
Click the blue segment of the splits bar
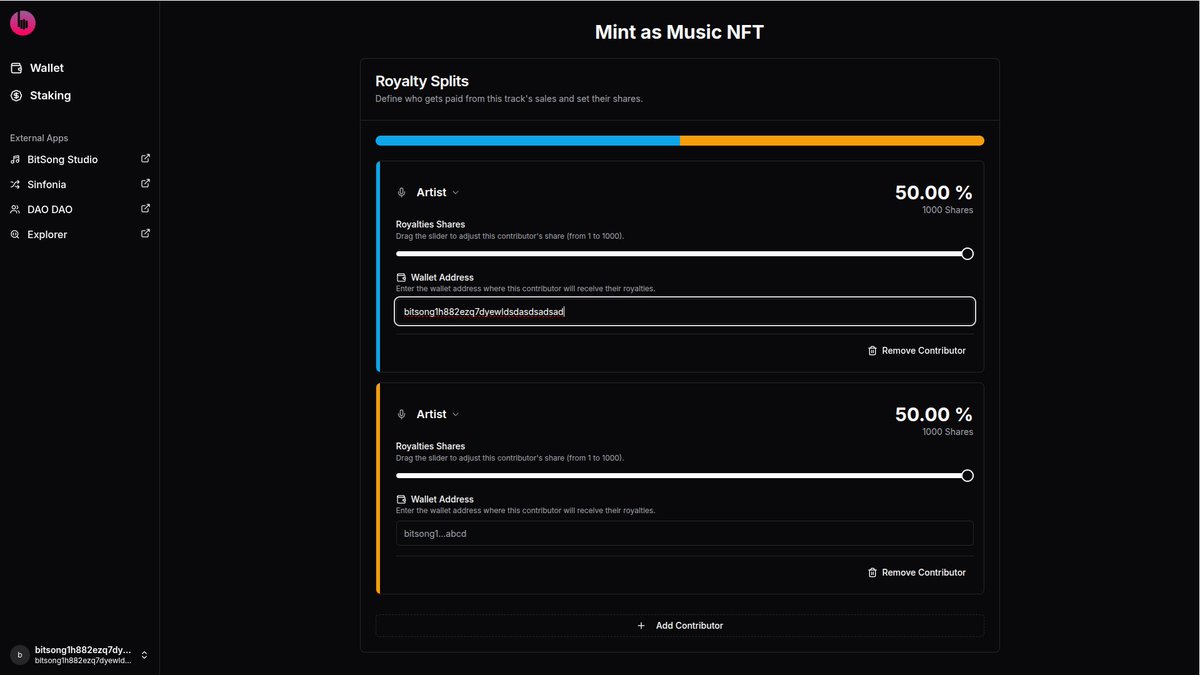pos(528,141)
